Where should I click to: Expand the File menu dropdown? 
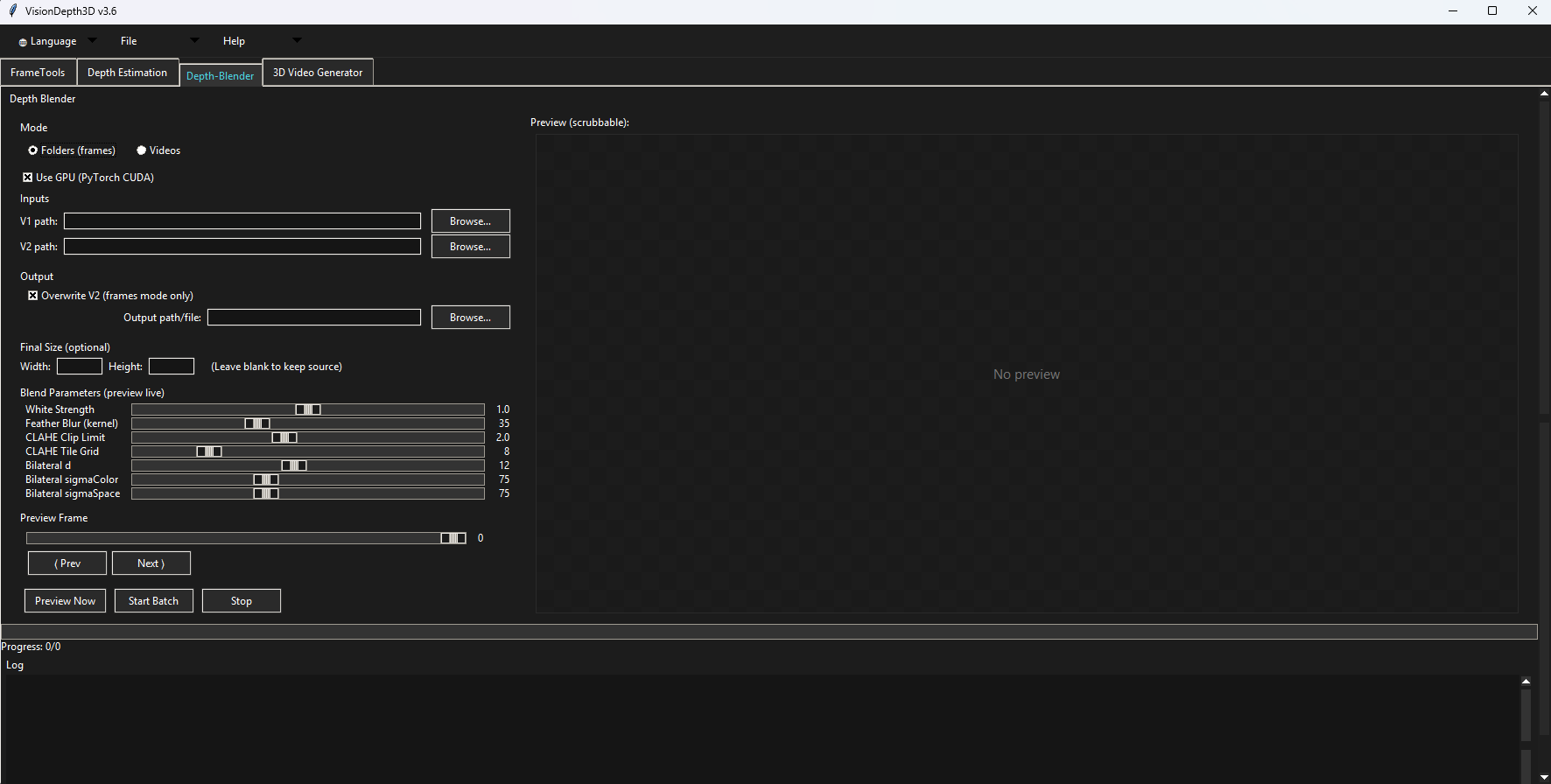pyautogui.click(x=159, y=41)
